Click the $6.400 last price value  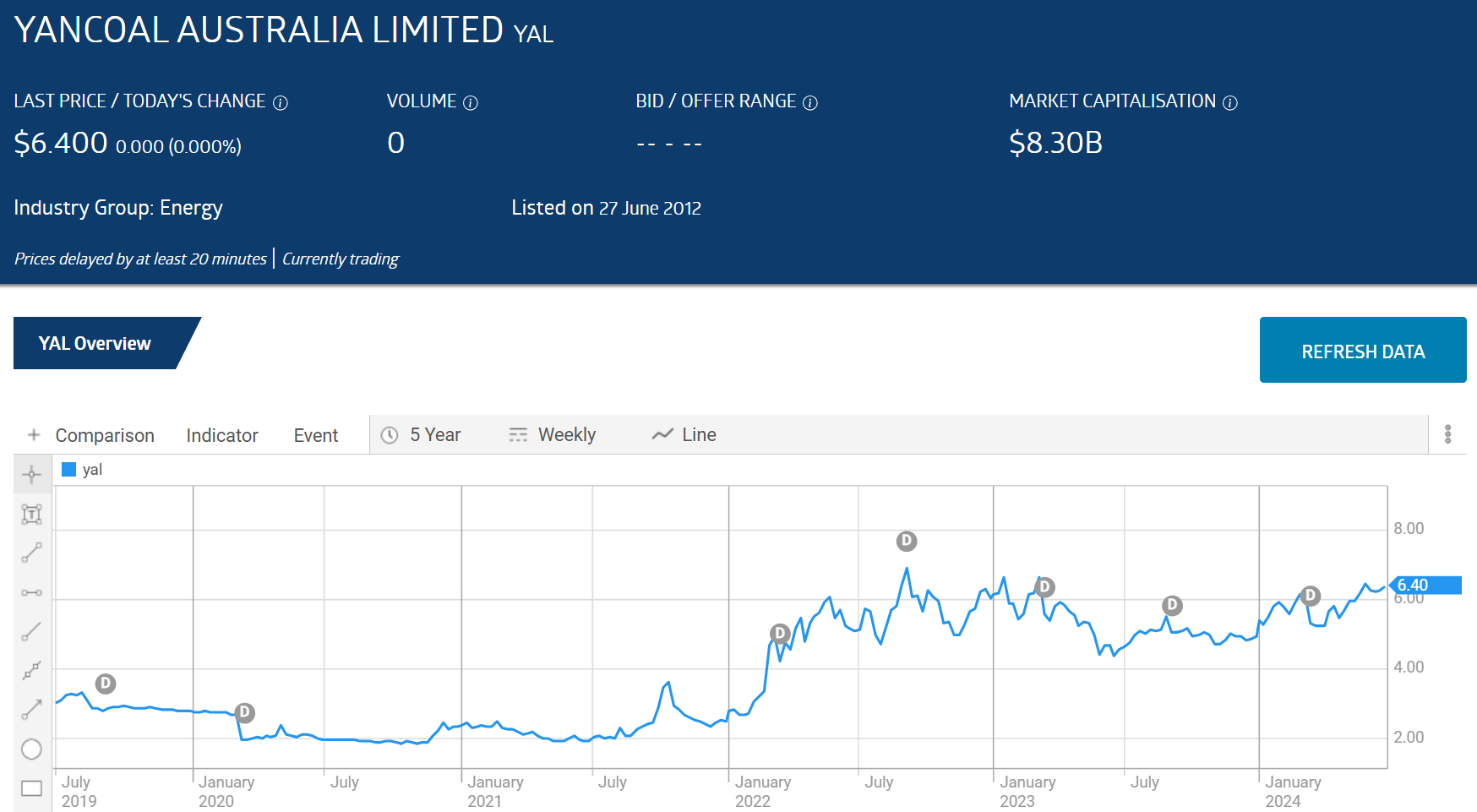tap(61, 143)
